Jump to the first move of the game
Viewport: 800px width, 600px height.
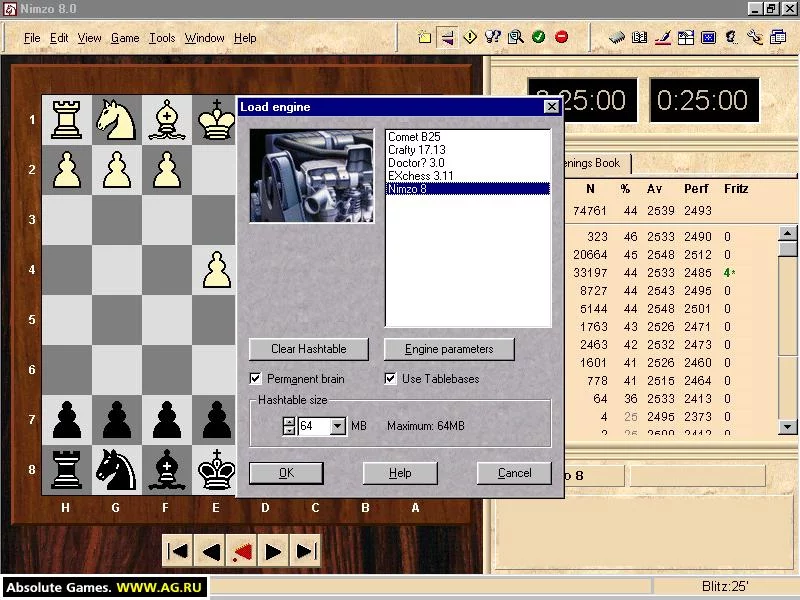(178, 551)
